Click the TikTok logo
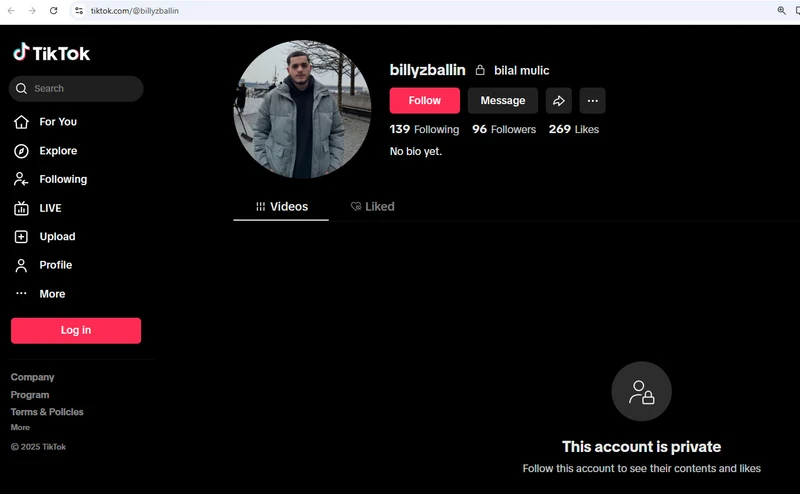The height and width of the screenshot is (494, 800). 51,53
